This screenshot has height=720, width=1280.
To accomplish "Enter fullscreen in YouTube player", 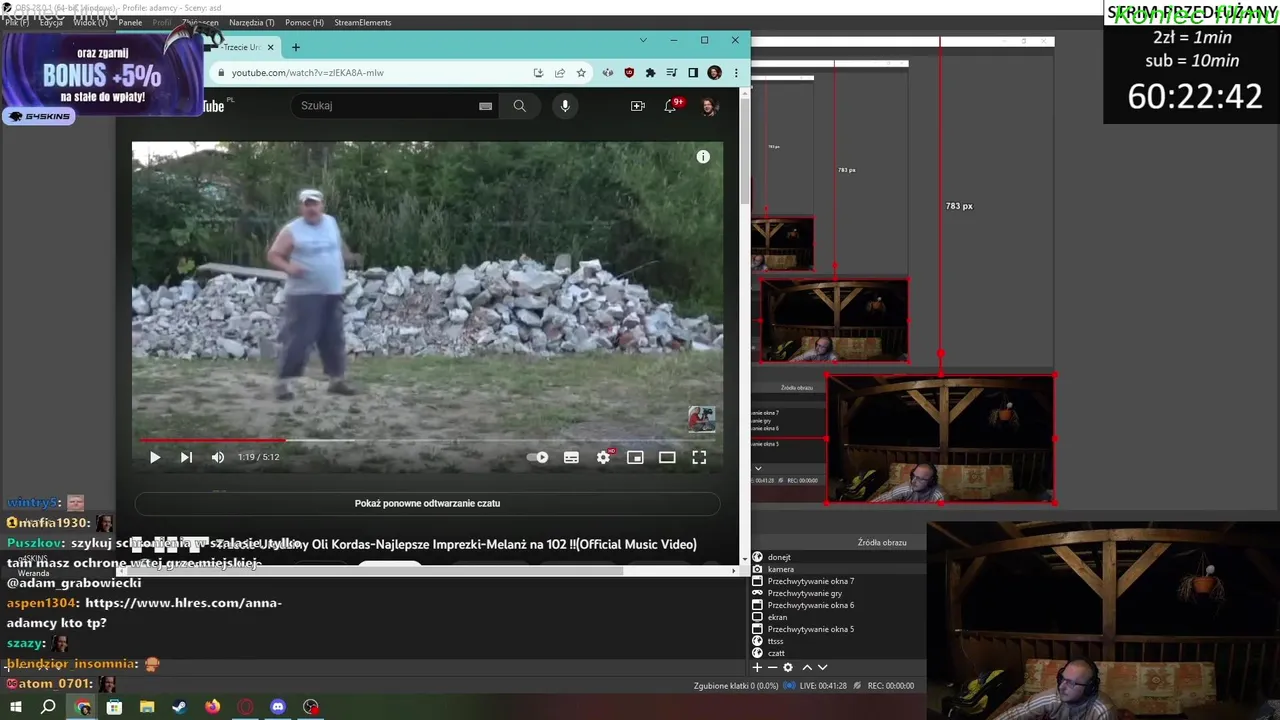I will [699, 457].
